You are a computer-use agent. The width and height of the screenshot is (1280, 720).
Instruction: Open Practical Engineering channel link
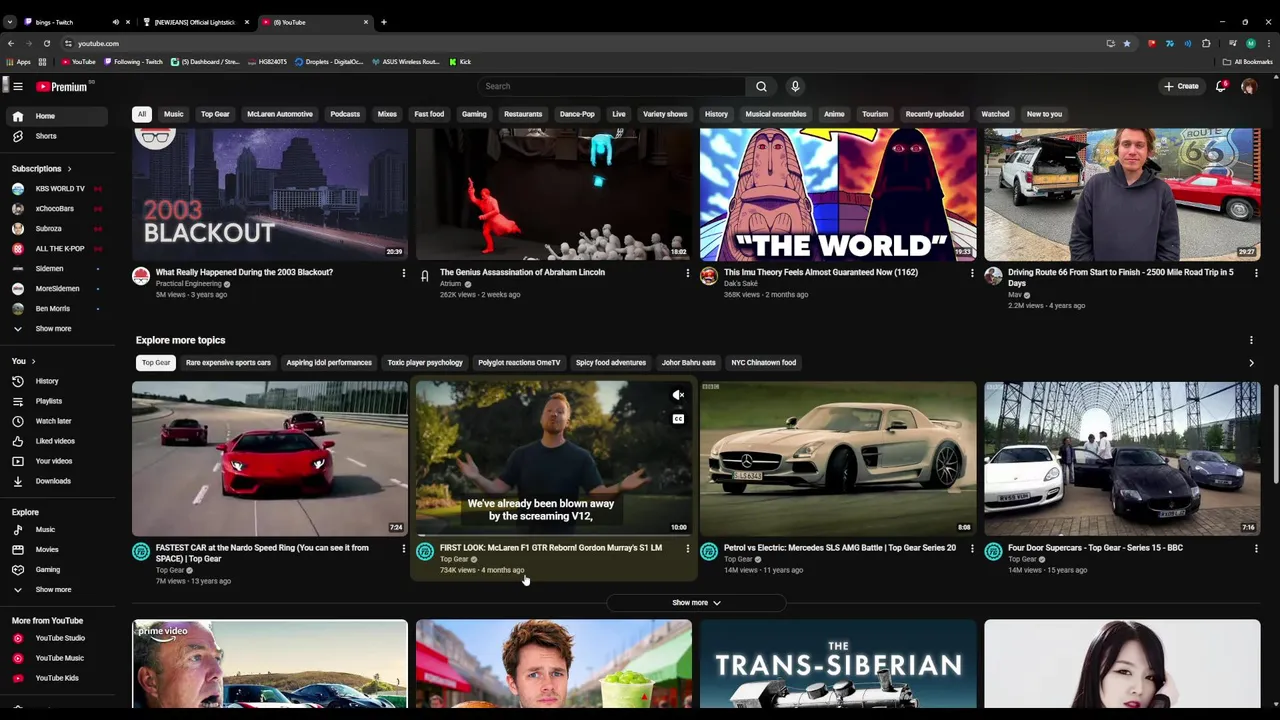(x=189, y=284)
